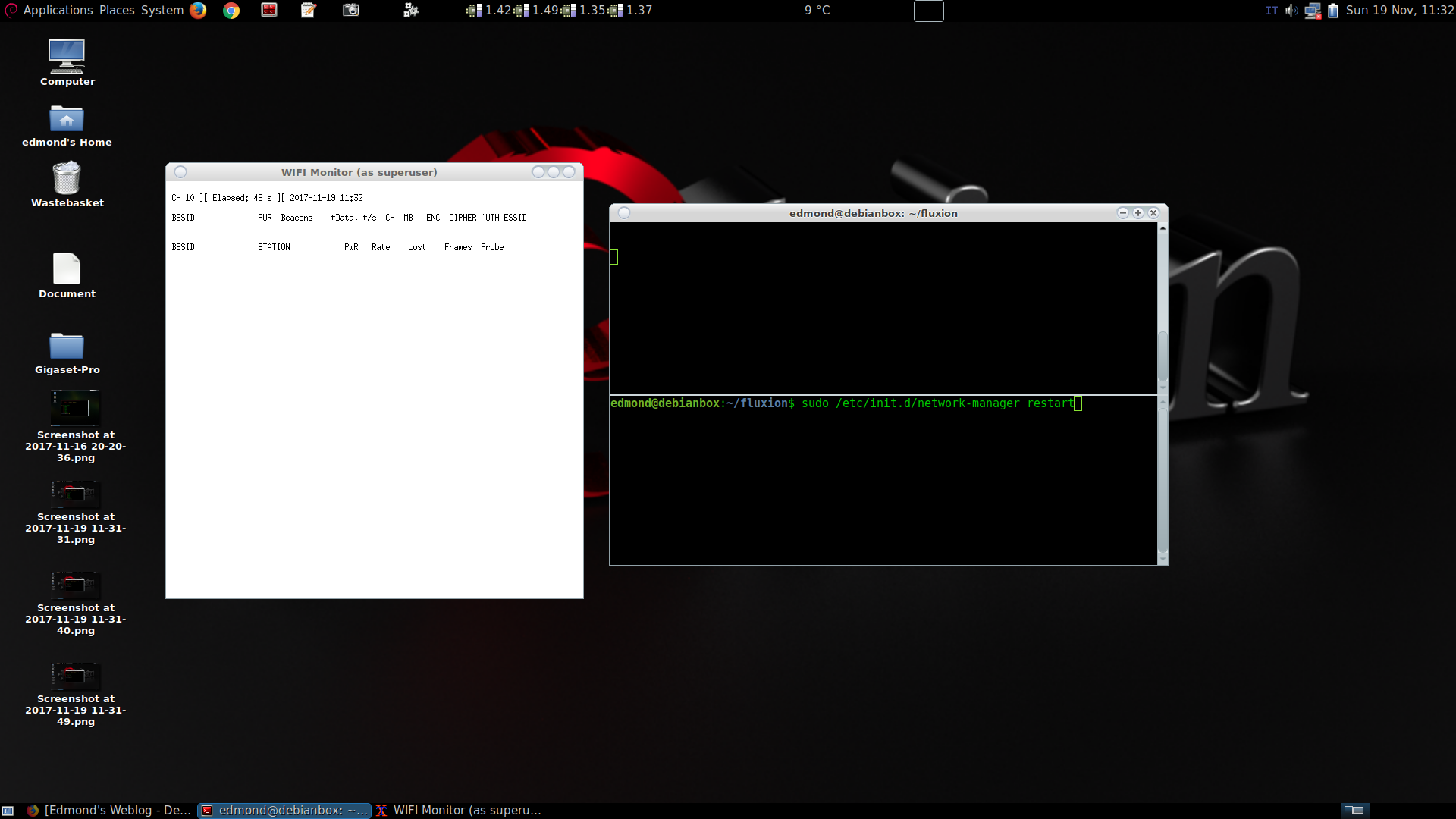This screenshot has width=1456, height=819.
Task: Click the volume speaker tray icon
Action: (1291, 11)
